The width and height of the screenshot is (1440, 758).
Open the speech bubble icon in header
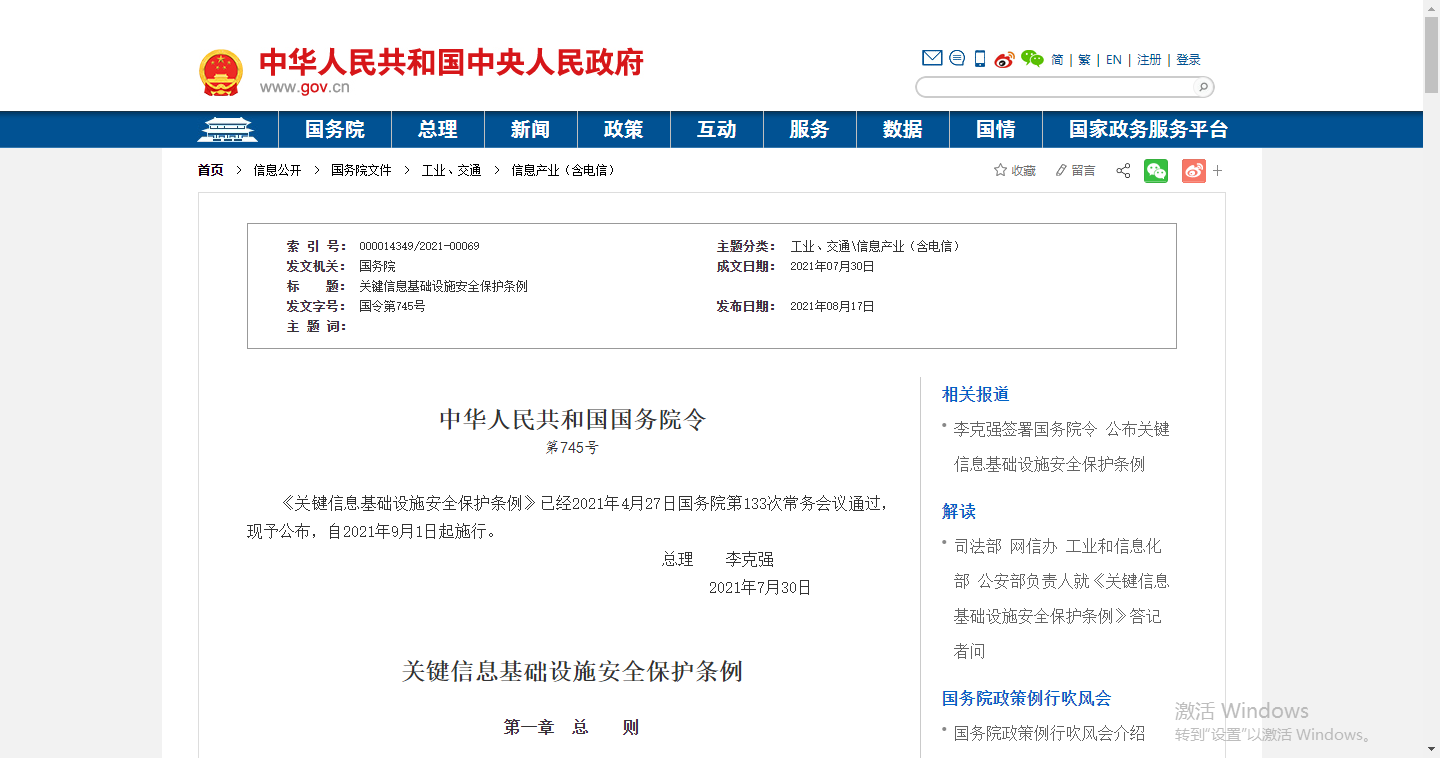(x=957, y=58)
